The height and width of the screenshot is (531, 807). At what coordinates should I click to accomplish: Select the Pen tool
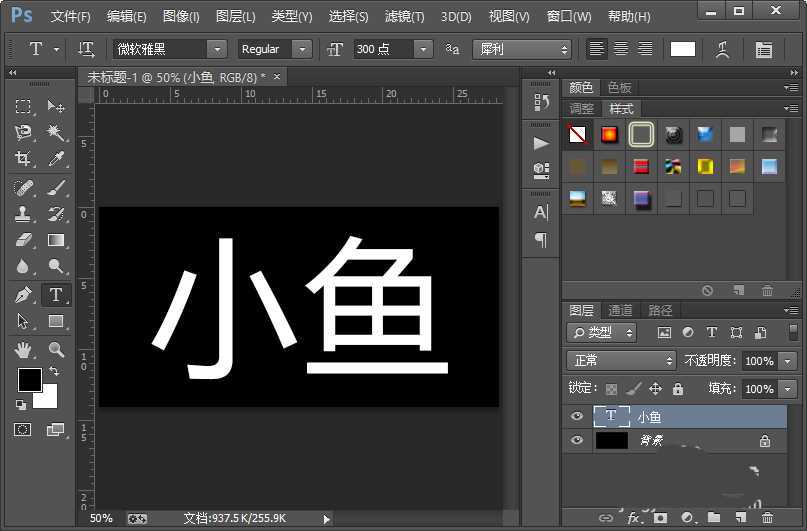tap(24, 295)
